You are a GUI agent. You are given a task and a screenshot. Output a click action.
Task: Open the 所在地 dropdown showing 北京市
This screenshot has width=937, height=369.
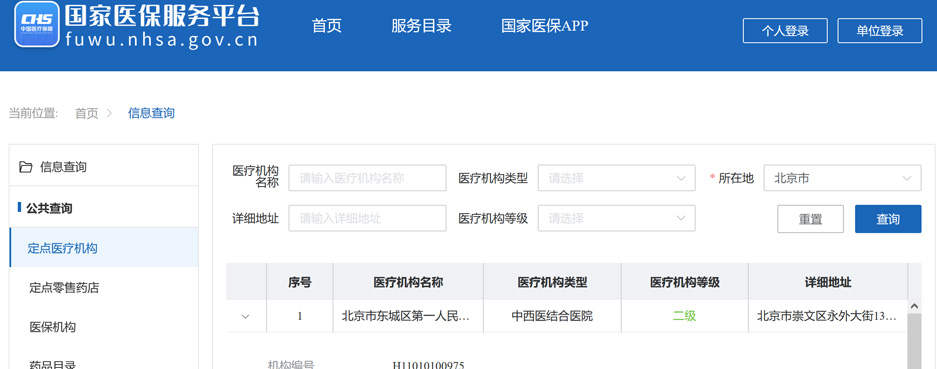point(842,178)
